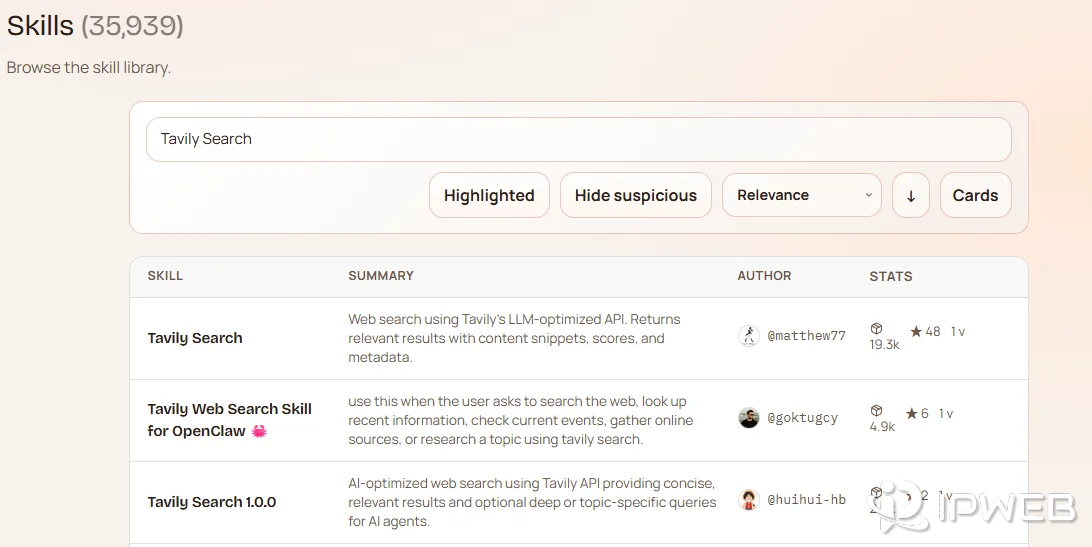Viewport: 1092px width, 547px height.
Task: Click 'Browse the skill library.' text
Action: click(x=88, y=68)
